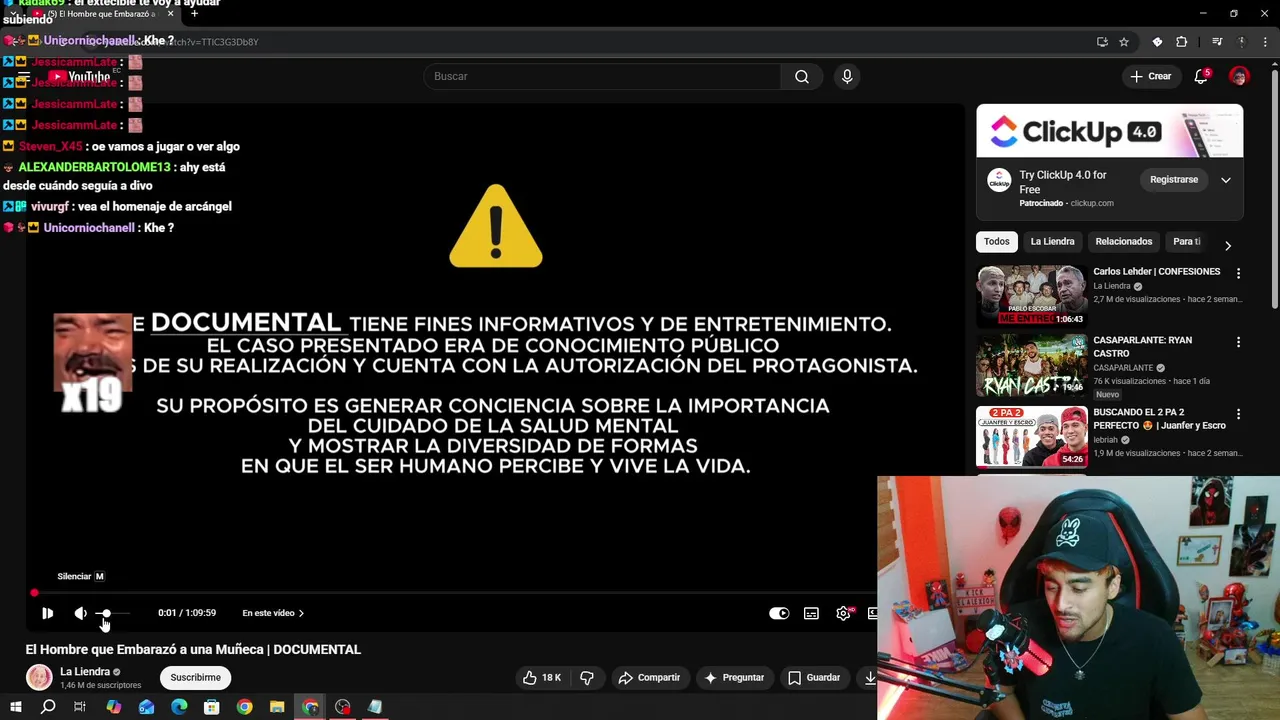Click the download arrow beside Guardar

(869, 677)
